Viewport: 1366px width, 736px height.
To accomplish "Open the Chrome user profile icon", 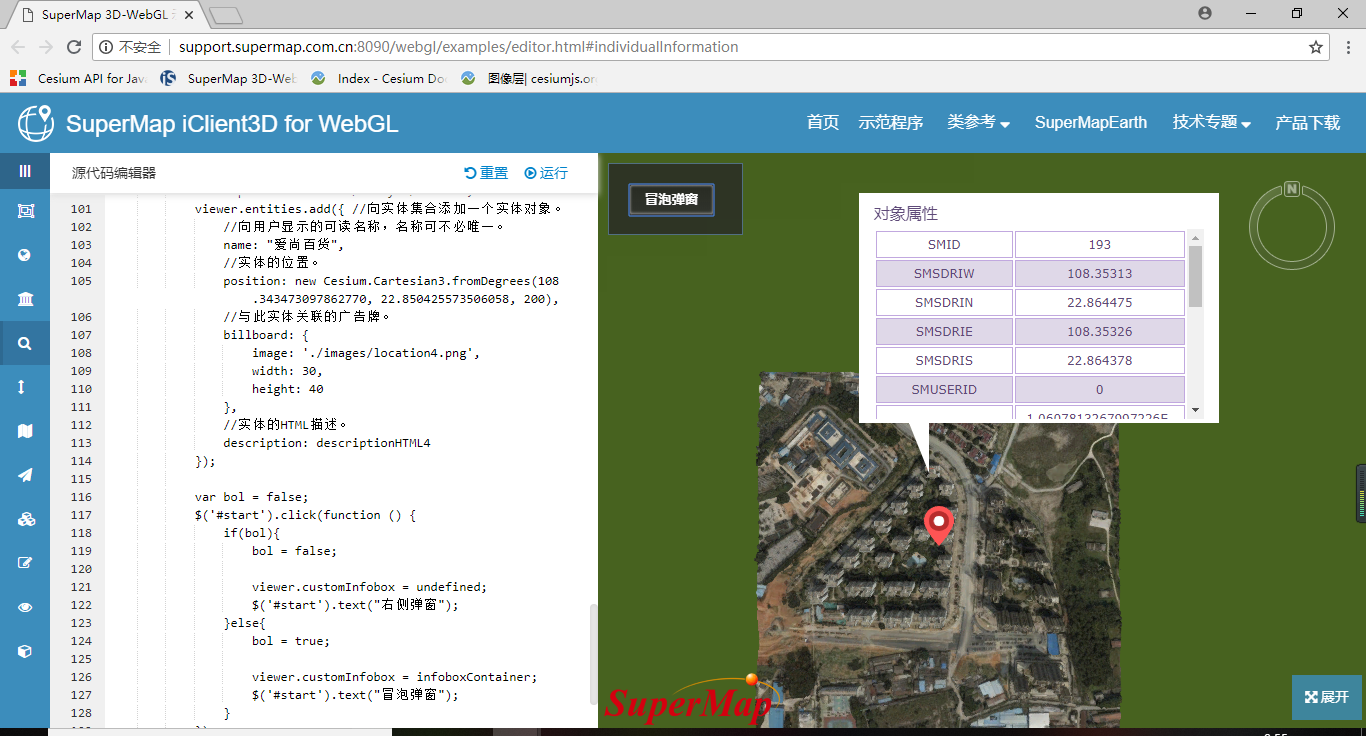I will pyautogui.click(x=1205, y=13).
